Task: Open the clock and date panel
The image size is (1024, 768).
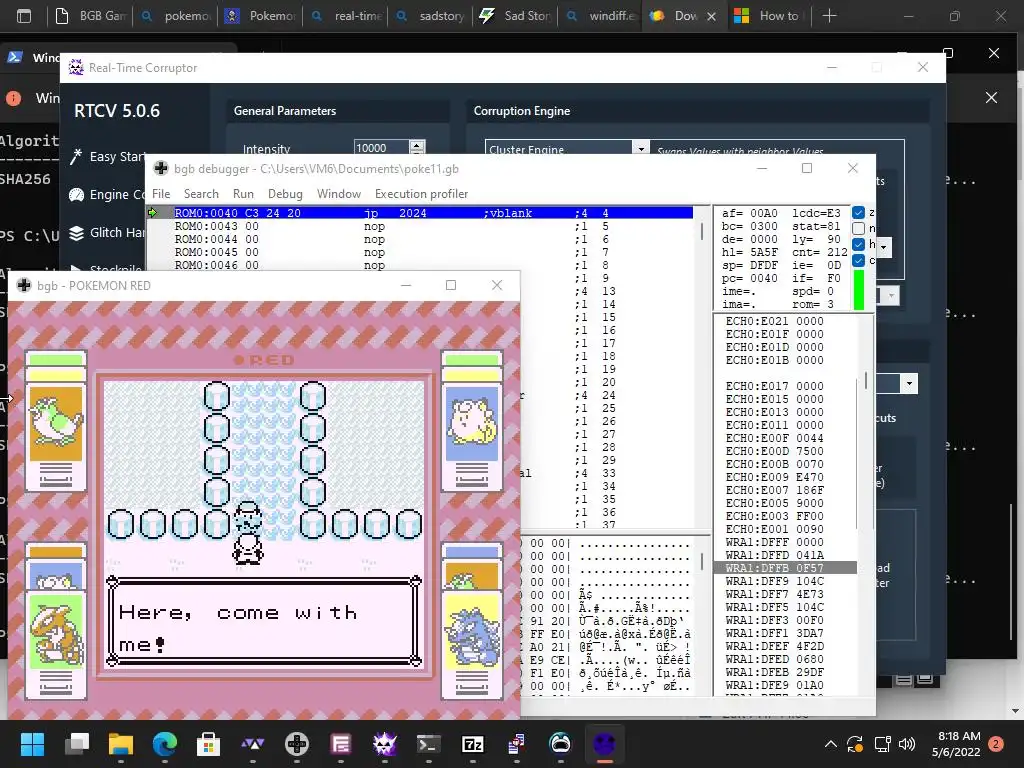Action: click(957, 743)
